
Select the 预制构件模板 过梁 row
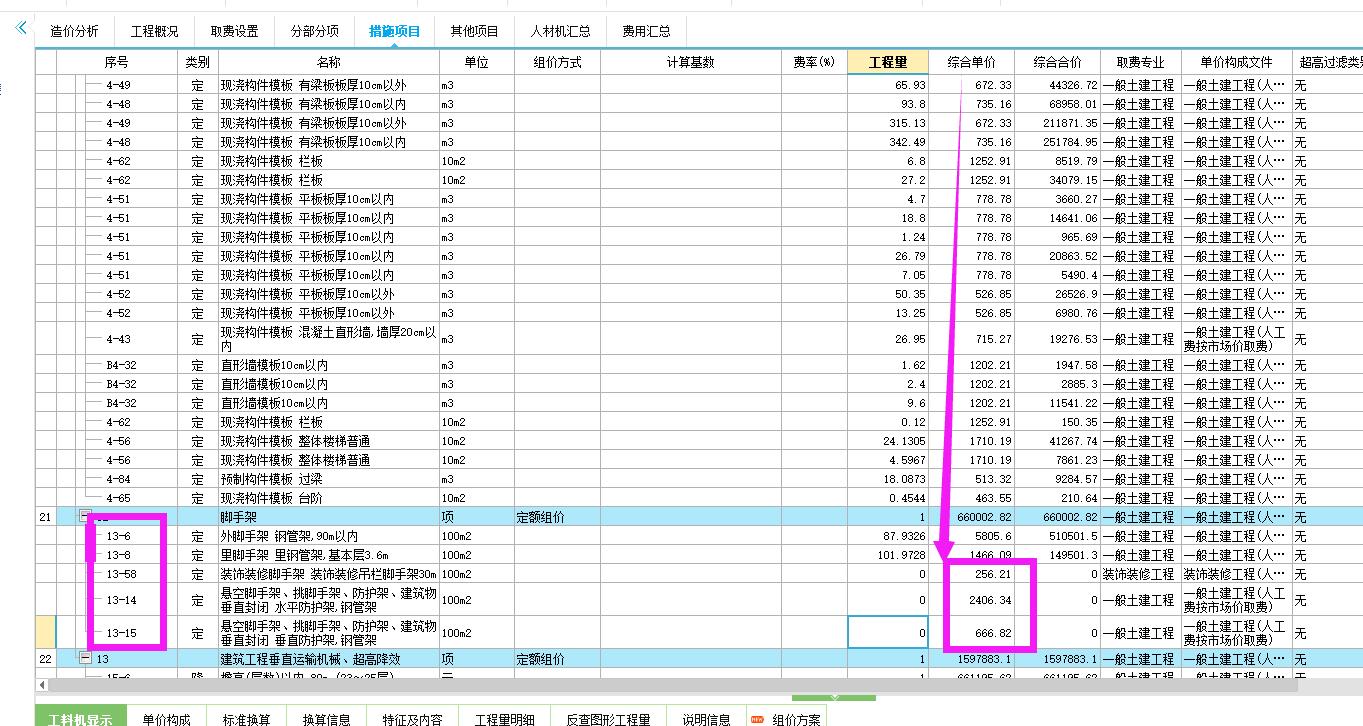pyautogui.click(x=328, y=479)
